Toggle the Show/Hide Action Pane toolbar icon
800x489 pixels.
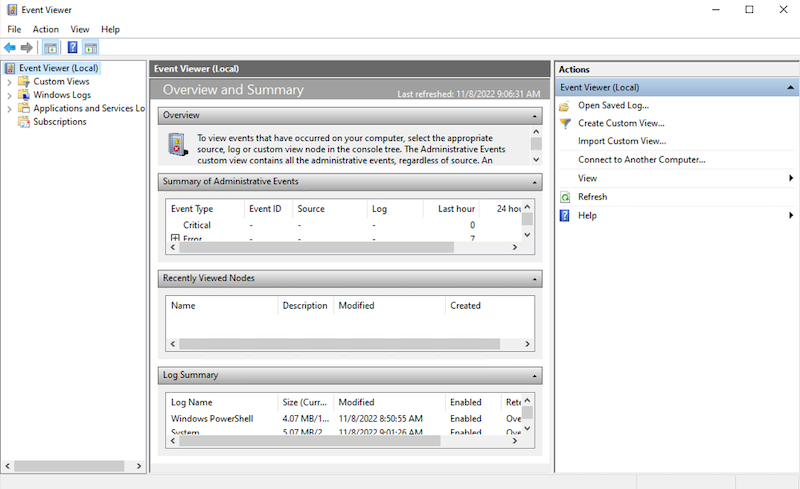coord(91,48)
